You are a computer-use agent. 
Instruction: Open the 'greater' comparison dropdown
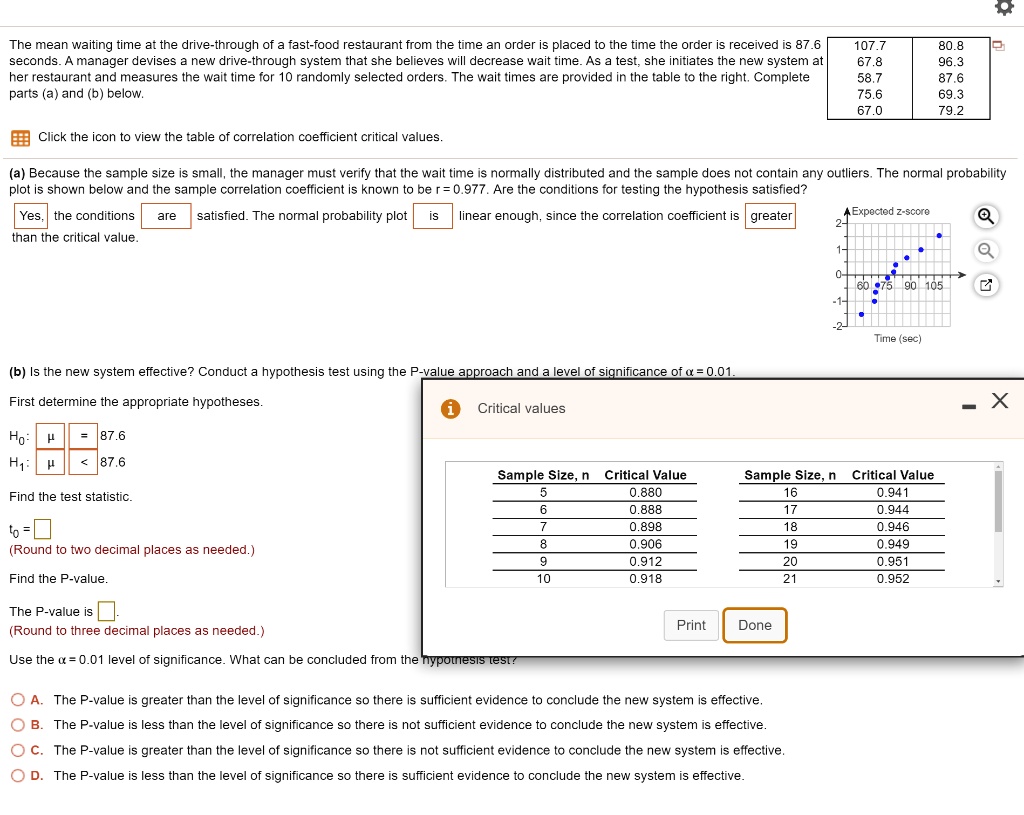point(771,216)
